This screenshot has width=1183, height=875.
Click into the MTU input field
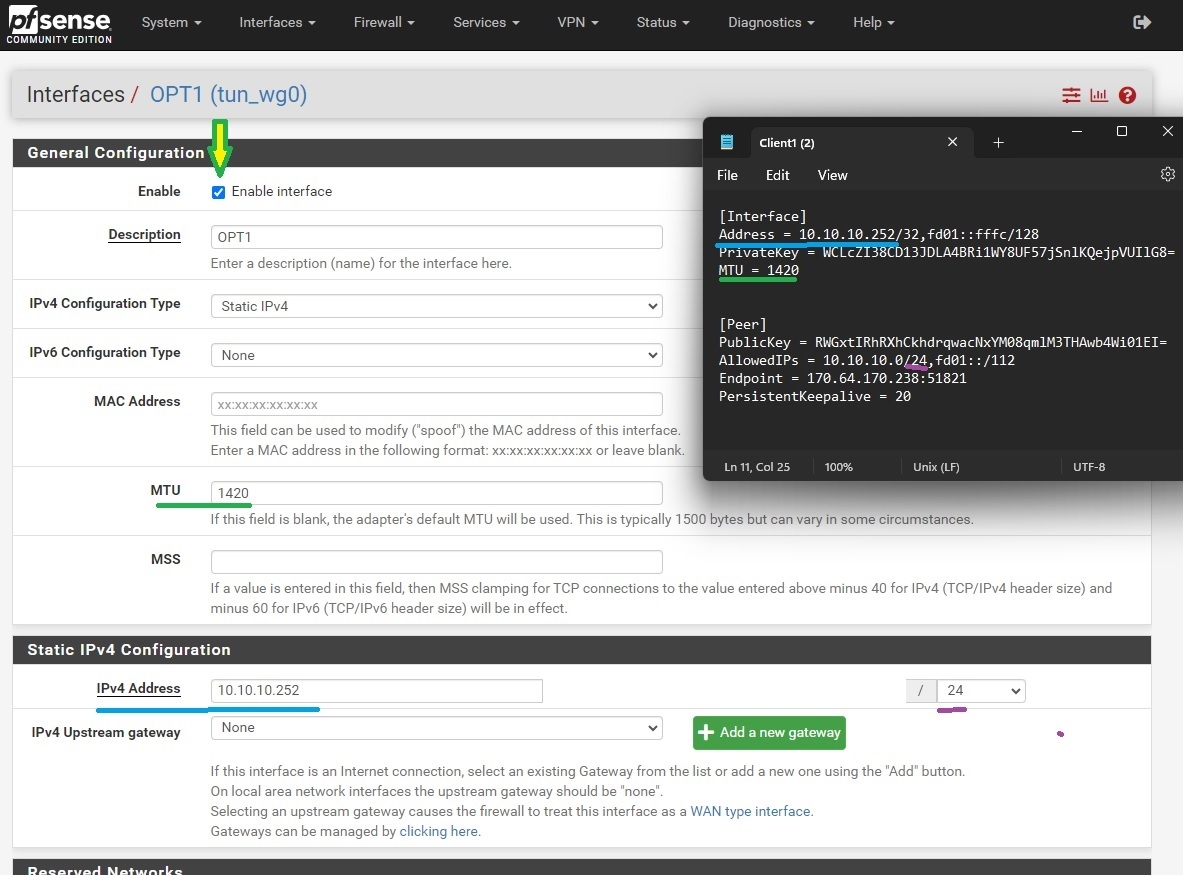point(436,493)
